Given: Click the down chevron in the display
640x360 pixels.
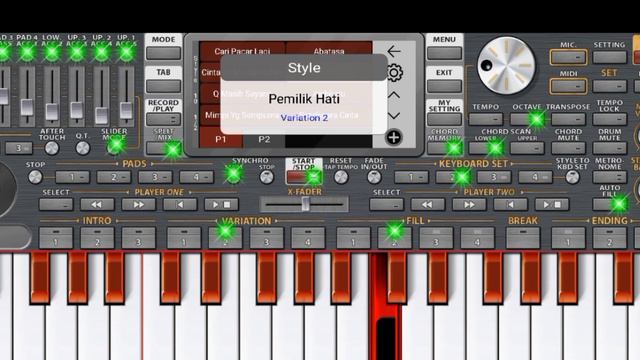Looking at the screenshot, I should tap(394, 116).
